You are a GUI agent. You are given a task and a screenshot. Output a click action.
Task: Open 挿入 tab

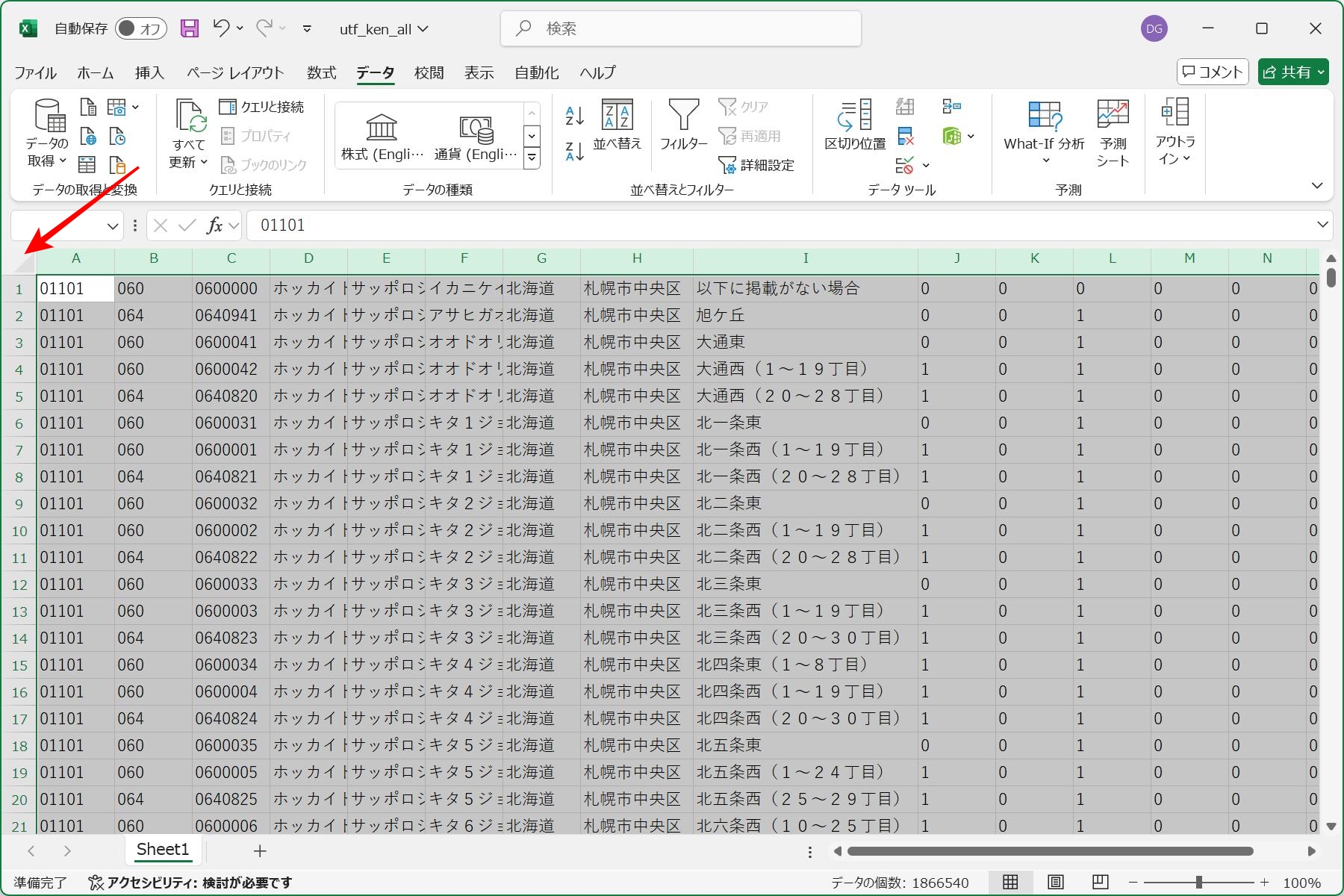149,72
